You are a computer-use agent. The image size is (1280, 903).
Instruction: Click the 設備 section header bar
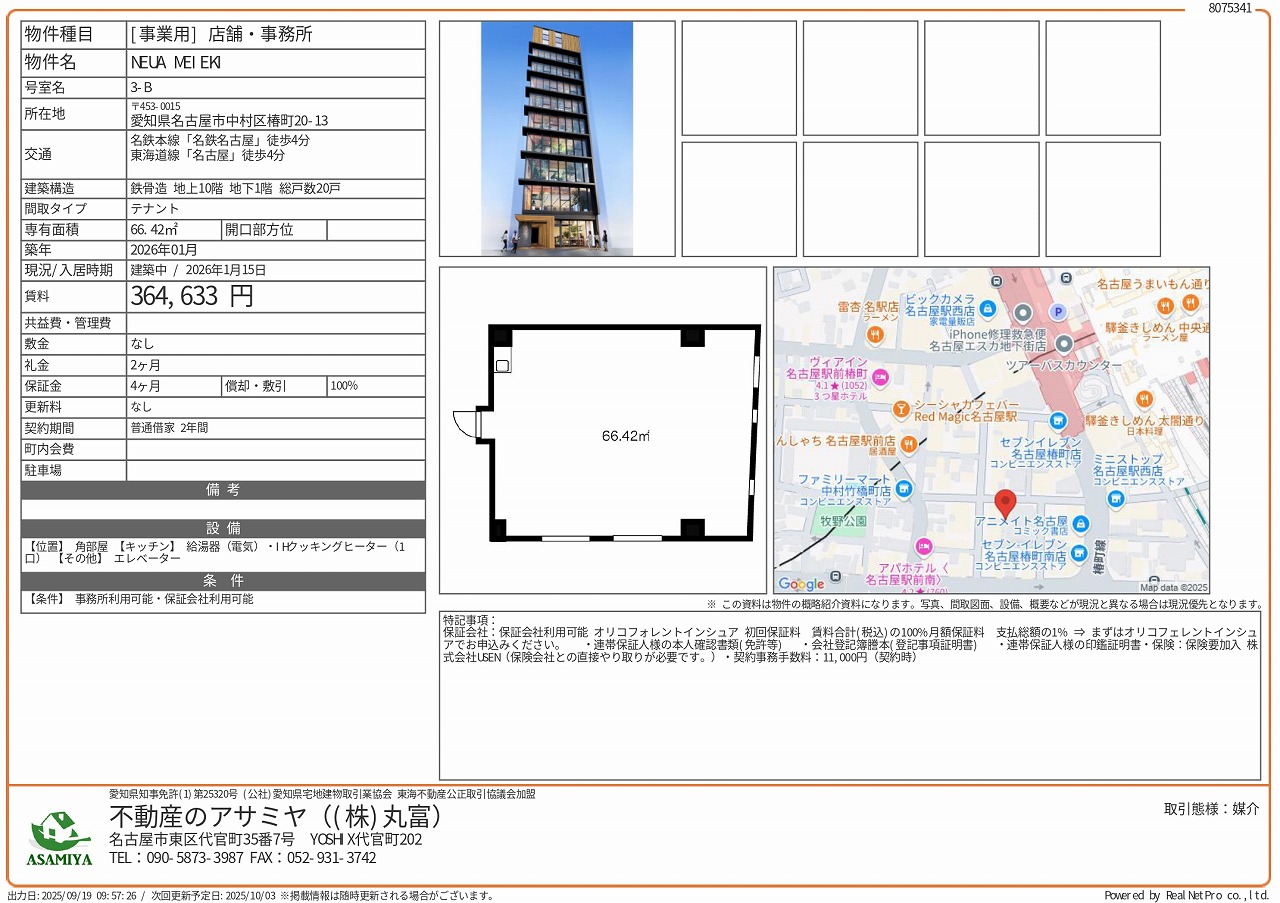click(x=223, y=528)
